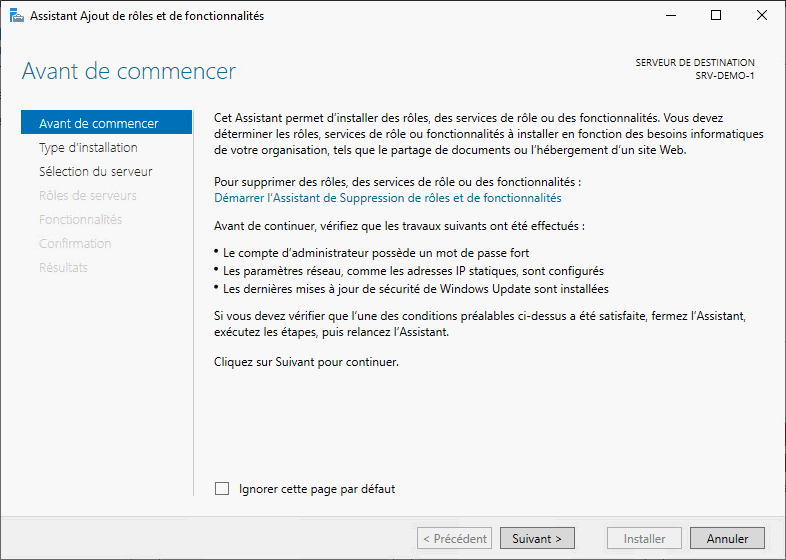Minimize the Assistant Ajout de rôles window
The height and width of the screenshot is (560, 786).
pos(669,16)
